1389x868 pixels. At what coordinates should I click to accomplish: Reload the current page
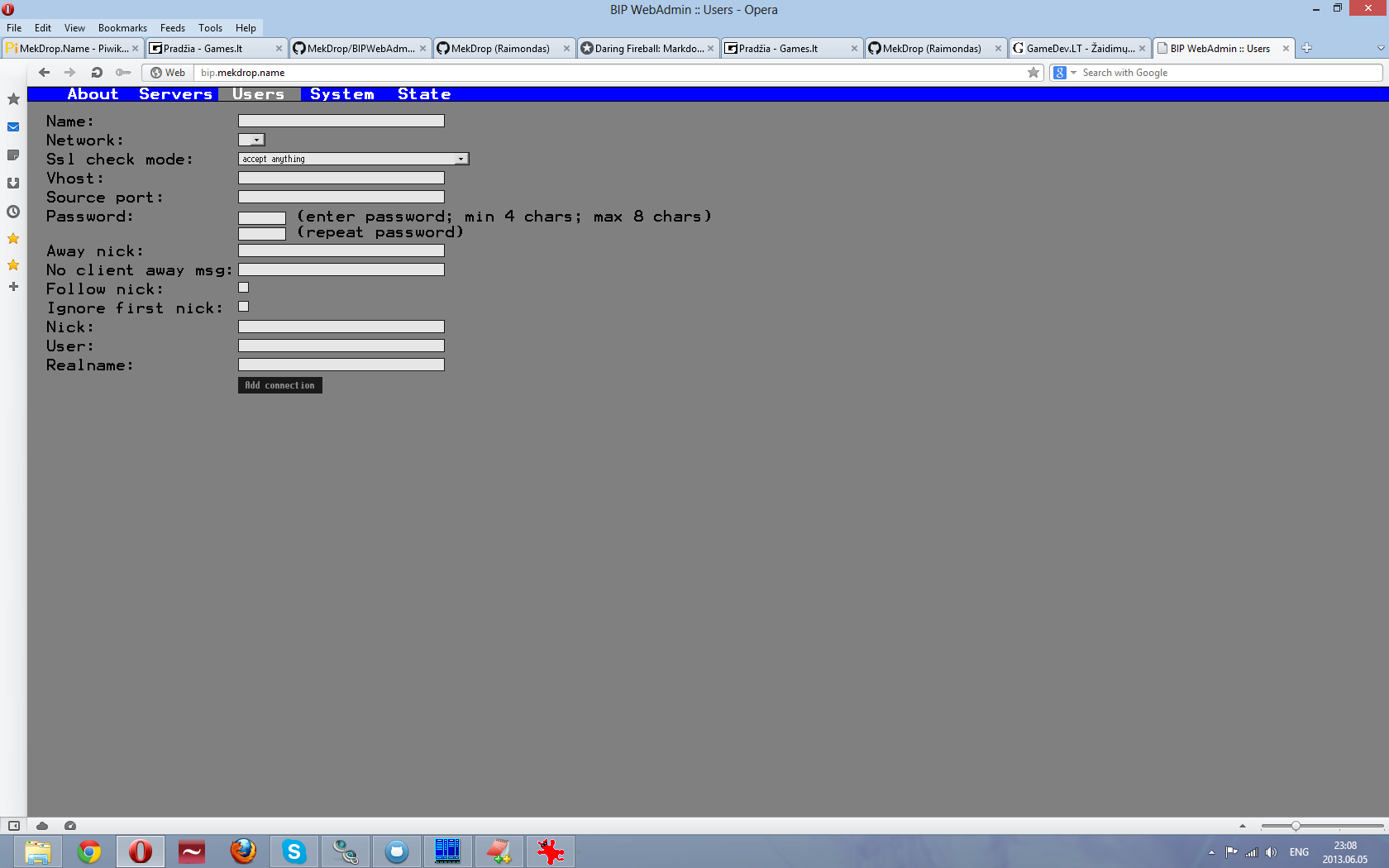(97, 73)
